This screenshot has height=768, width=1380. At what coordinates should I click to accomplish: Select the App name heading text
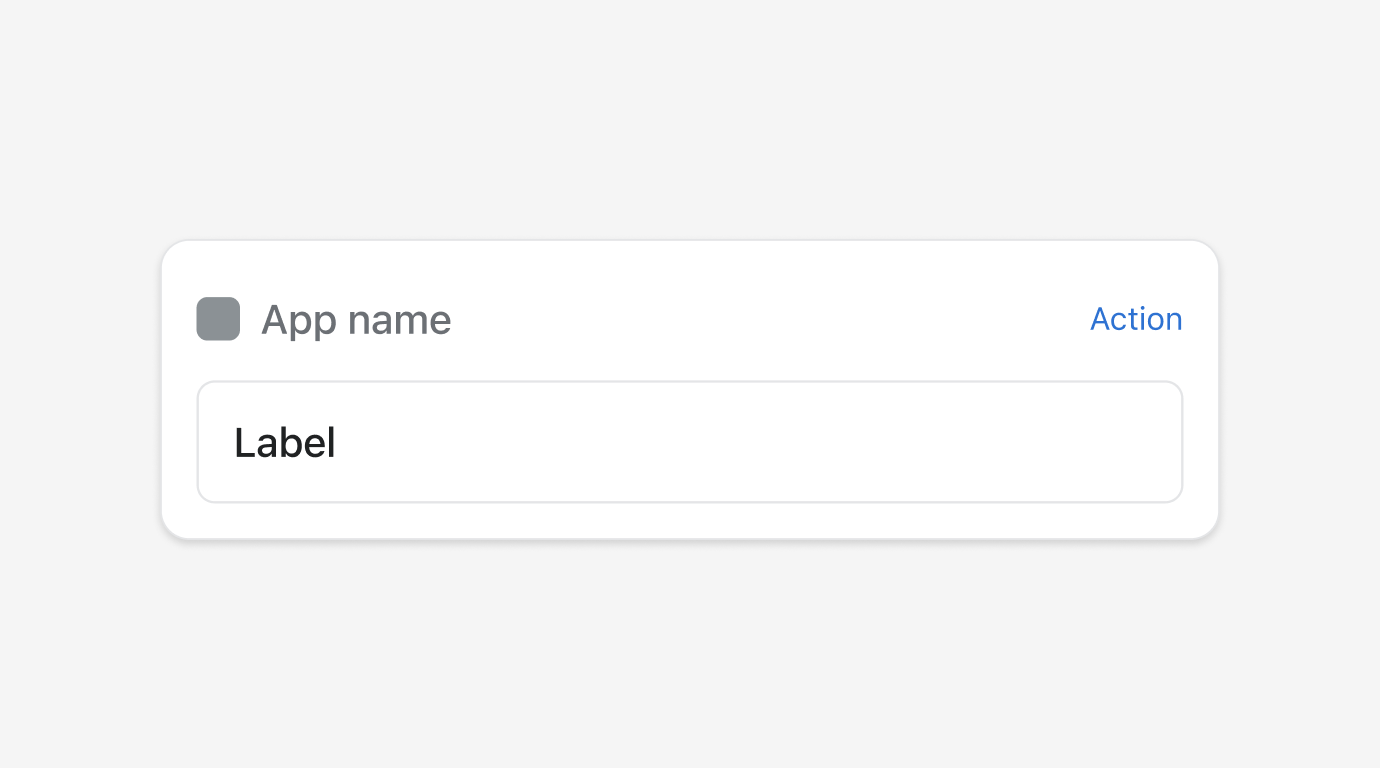pos(356,320)
